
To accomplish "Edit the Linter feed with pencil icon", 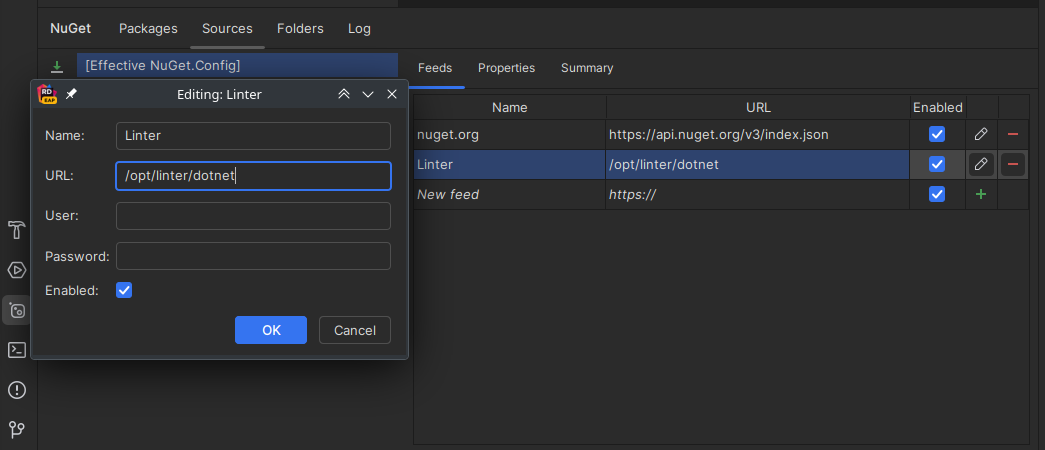I will [980, 164].
